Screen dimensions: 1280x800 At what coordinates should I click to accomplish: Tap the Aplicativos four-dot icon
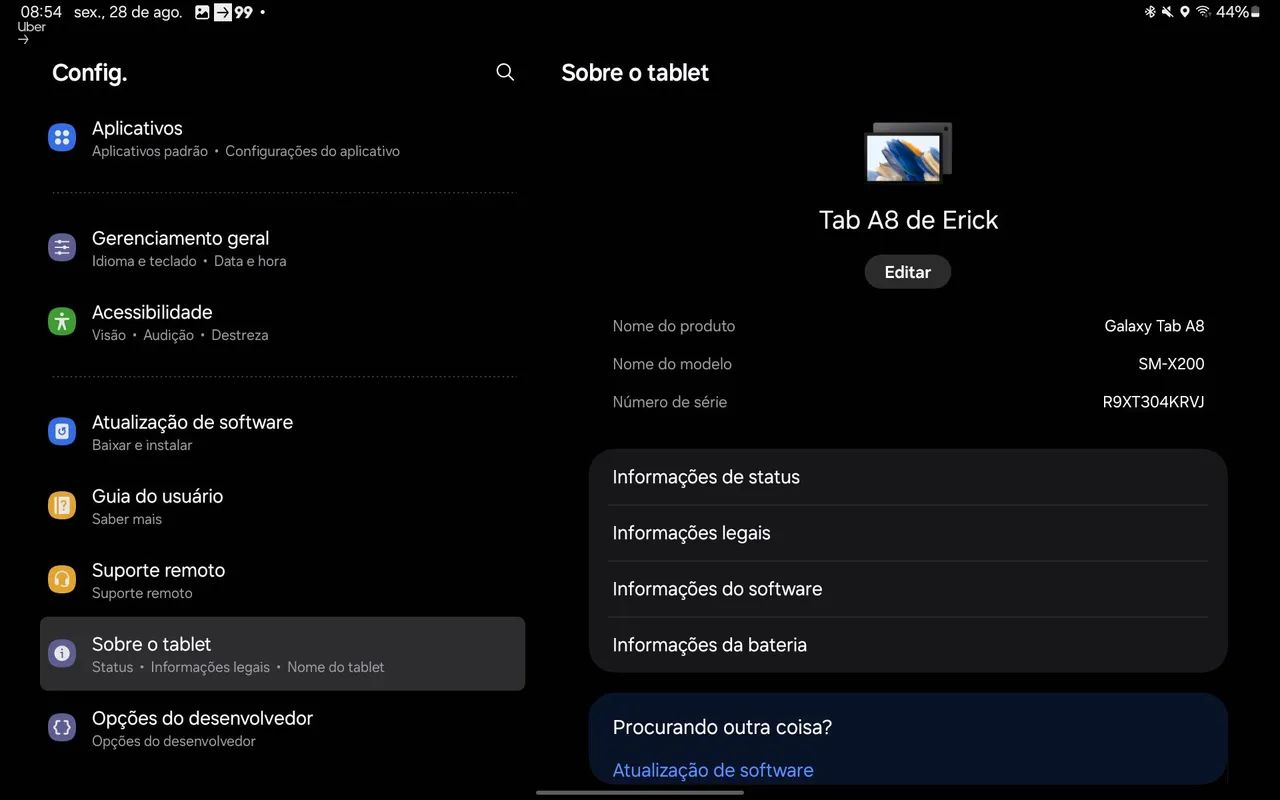(62, 138)
